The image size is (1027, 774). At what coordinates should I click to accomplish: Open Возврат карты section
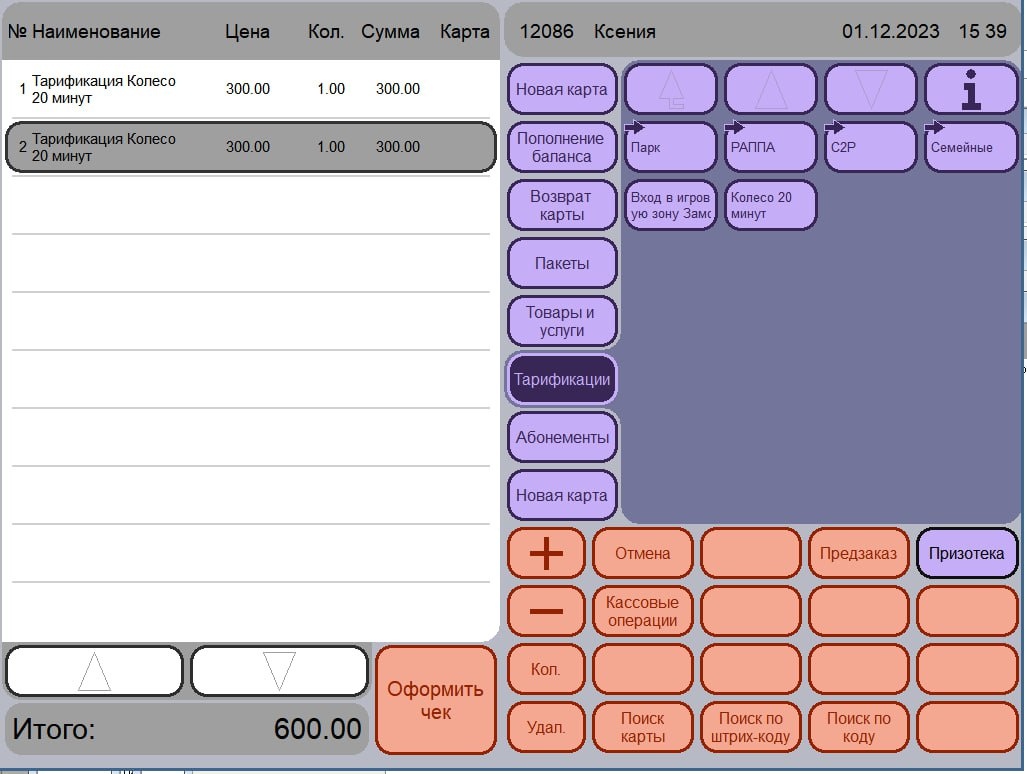[x=562, y=205]
